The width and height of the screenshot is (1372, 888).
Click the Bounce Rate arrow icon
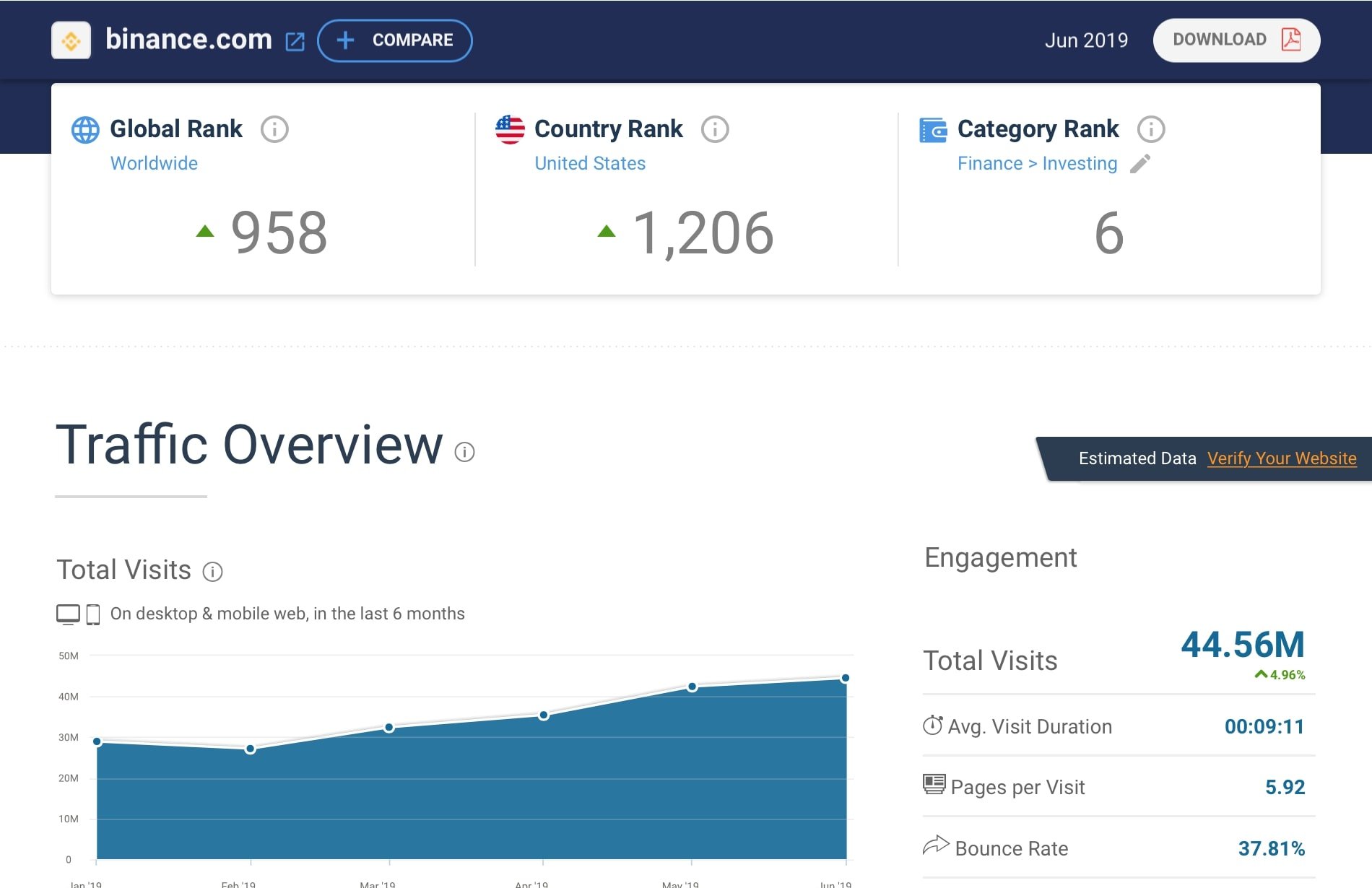[936, 845]
